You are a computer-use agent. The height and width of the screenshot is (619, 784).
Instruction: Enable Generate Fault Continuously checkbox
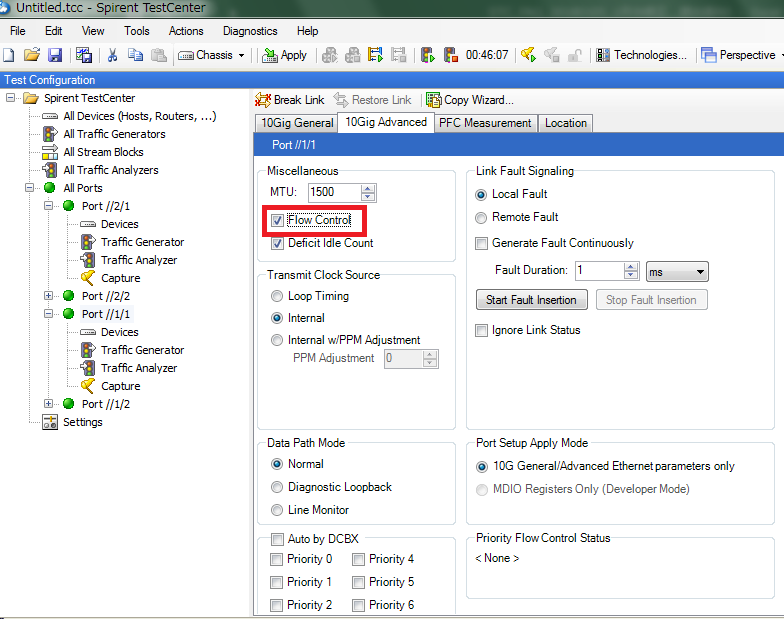click(x=481, y=244)
